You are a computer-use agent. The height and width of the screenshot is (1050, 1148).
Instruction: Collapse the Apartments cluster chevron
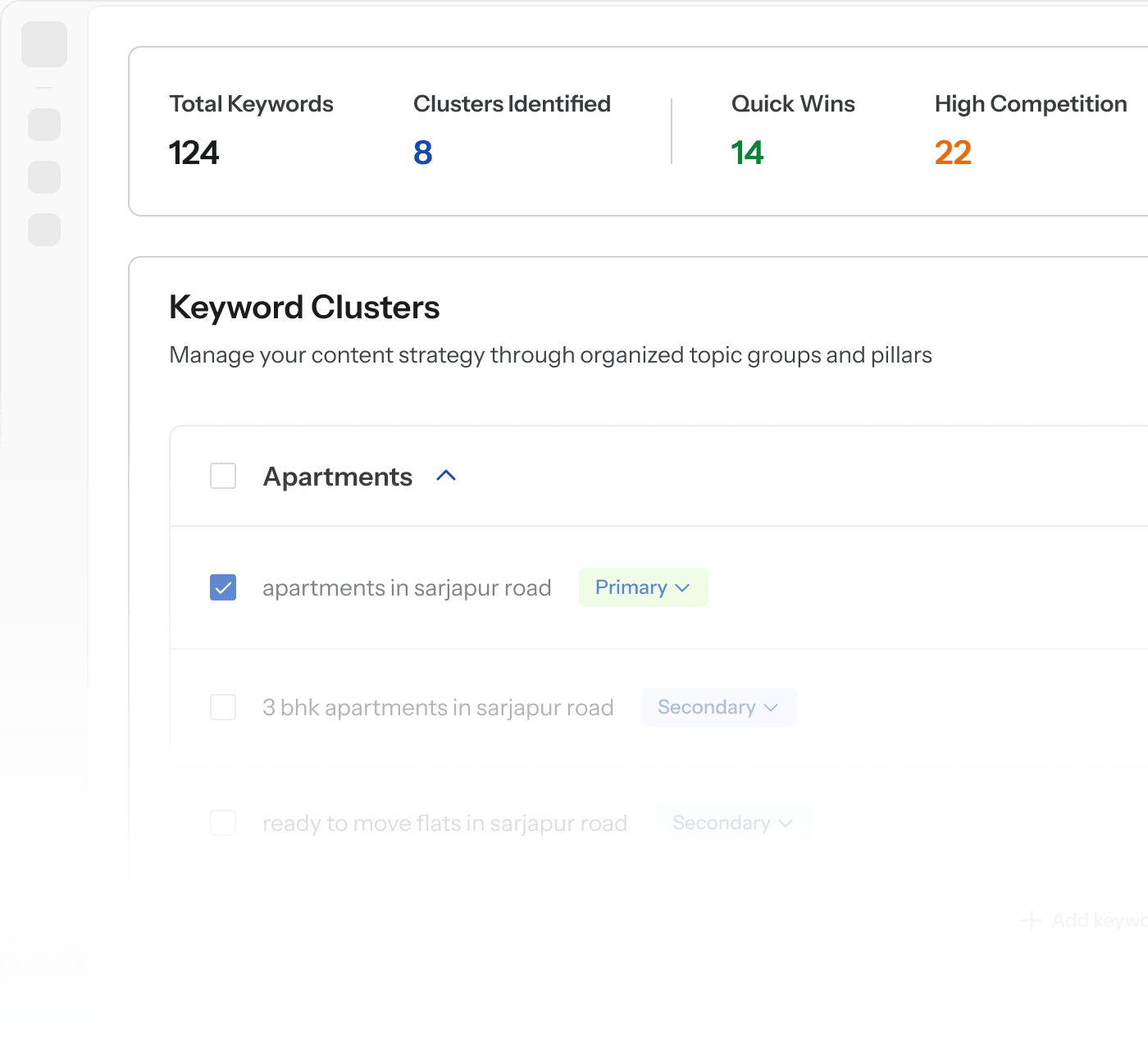click(446, 476)
